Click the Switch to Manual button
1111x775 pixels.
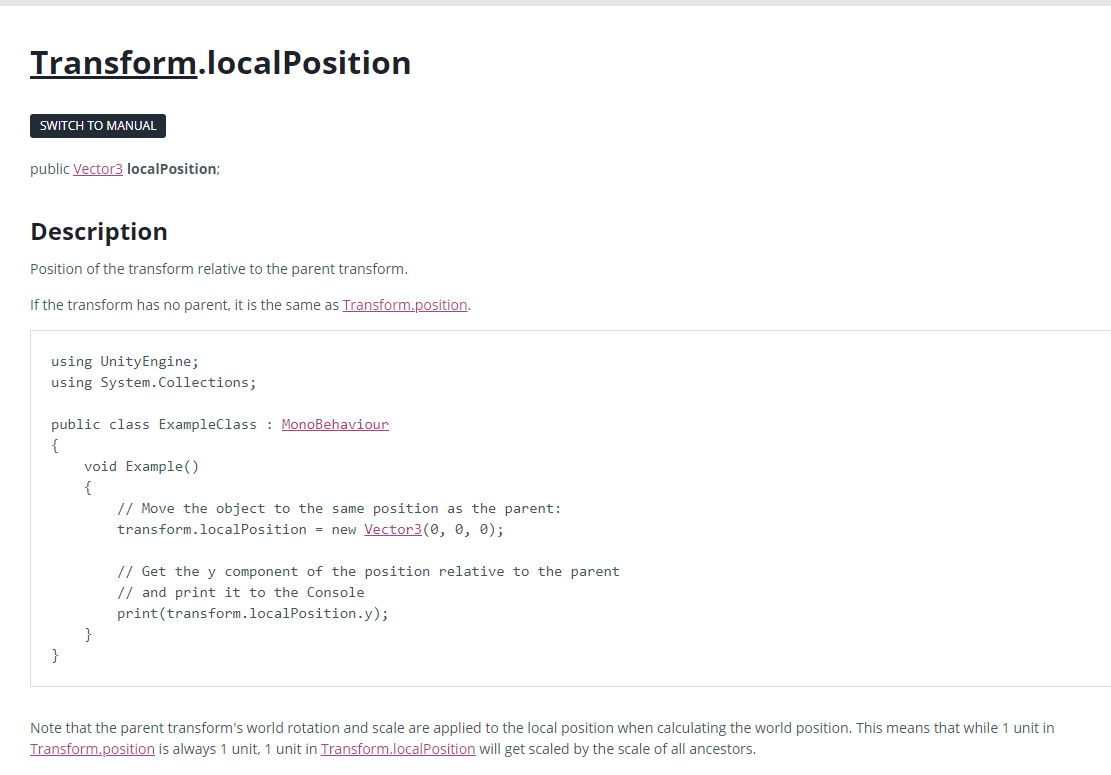point(98,126)
